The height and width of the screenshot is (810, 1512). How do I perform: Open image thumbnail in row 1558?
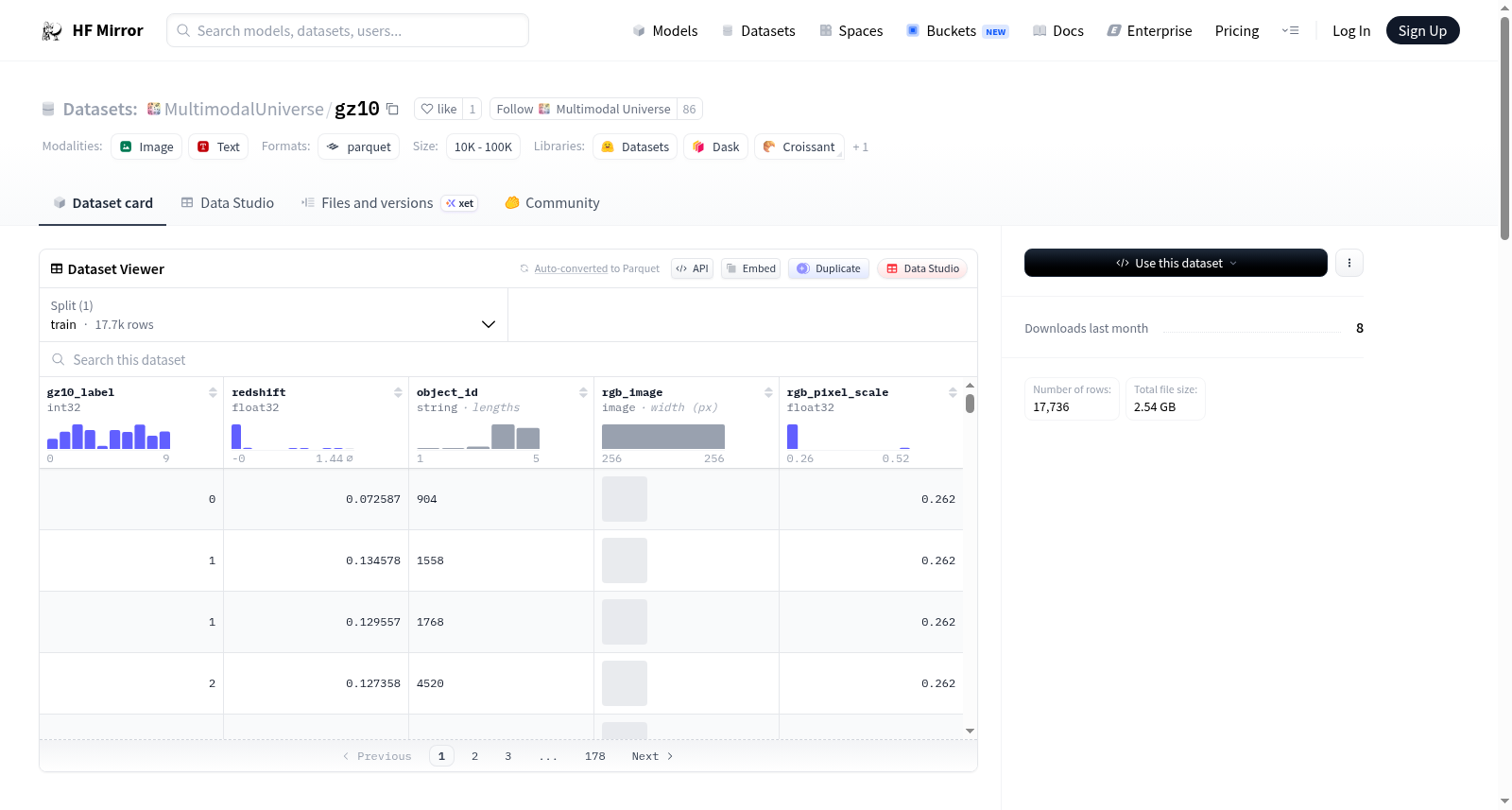coord(625,560)
